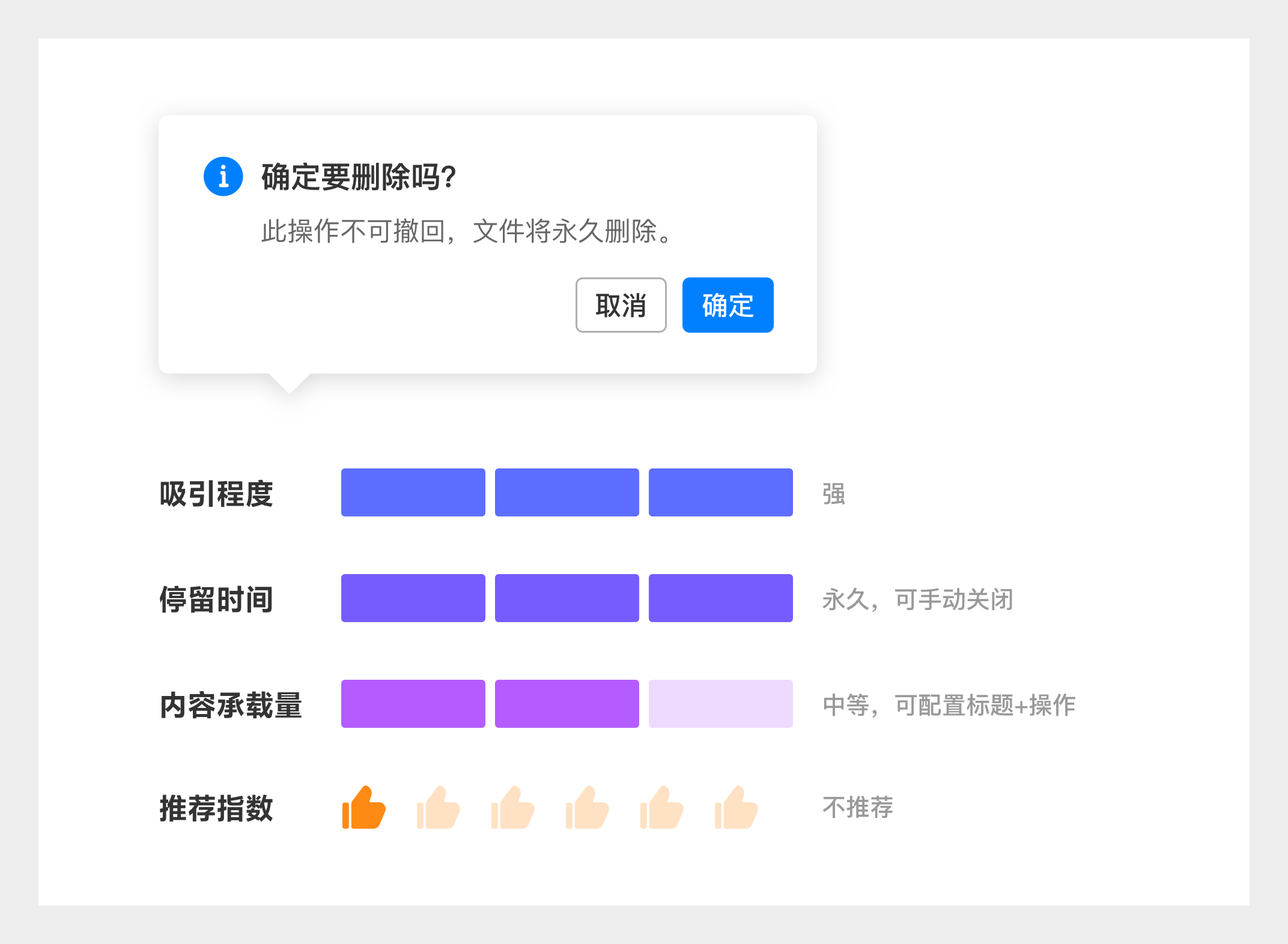Click first magenta bar of 内容承载量

413,704
